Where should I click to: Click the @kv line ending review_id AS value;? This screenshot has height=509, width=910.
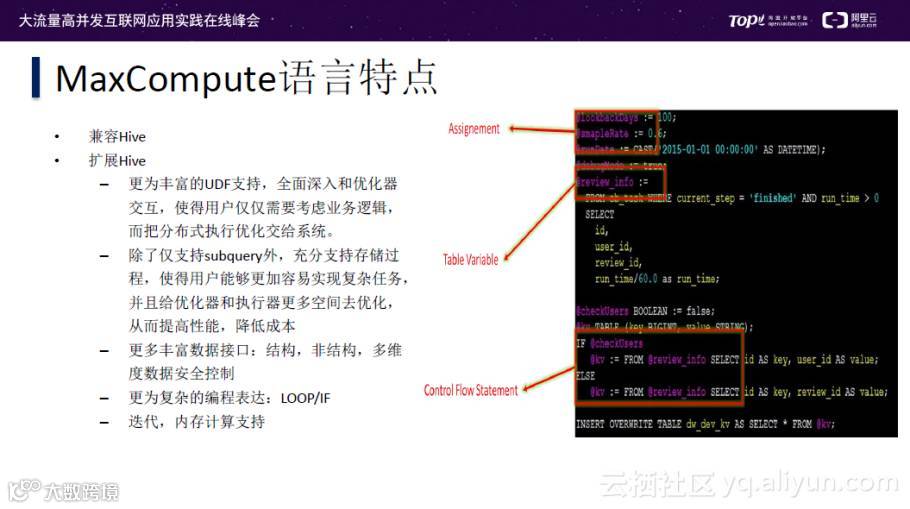739,392
